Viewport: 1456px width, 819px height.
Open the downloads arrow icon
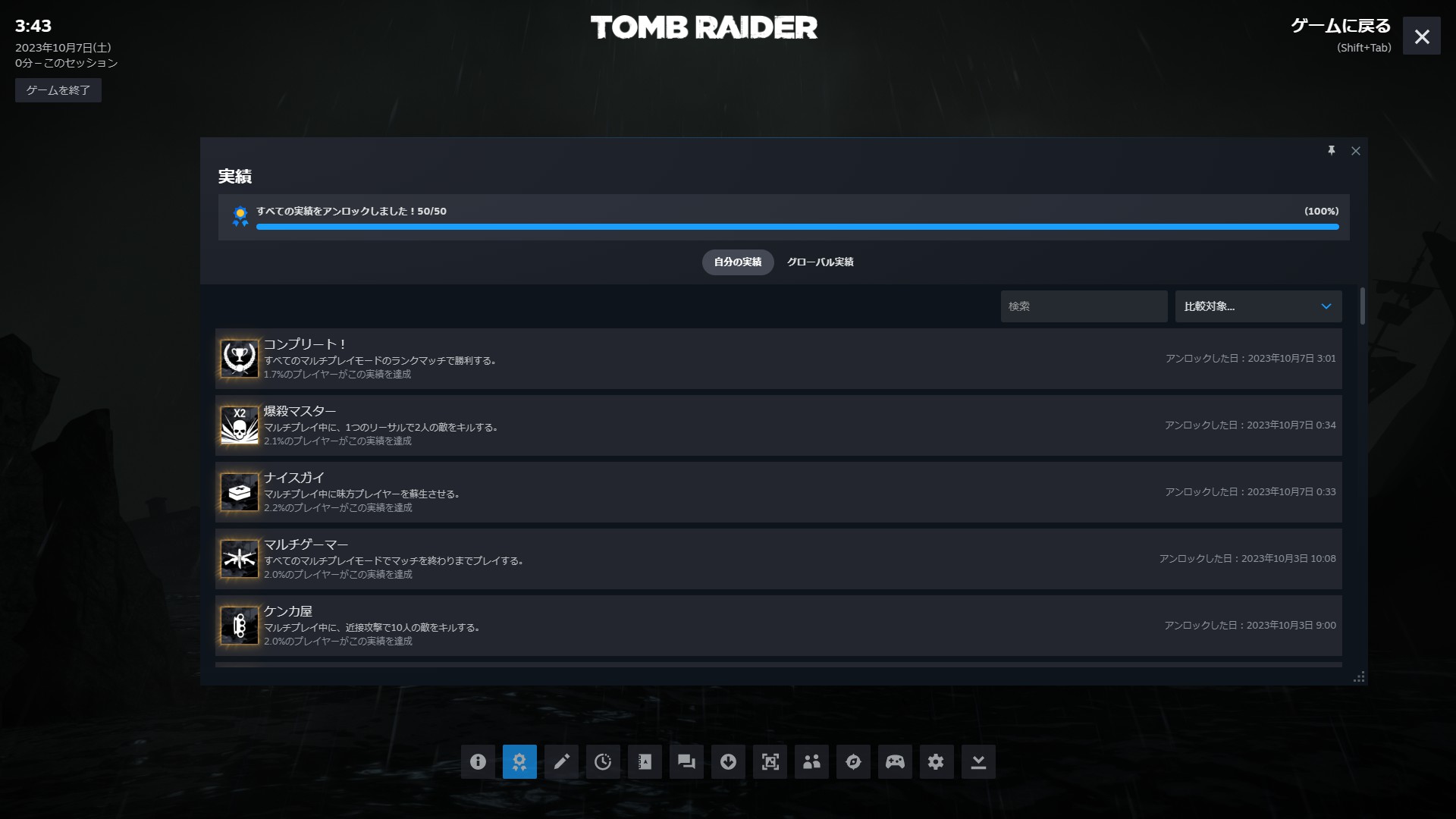tap(728, 761)
